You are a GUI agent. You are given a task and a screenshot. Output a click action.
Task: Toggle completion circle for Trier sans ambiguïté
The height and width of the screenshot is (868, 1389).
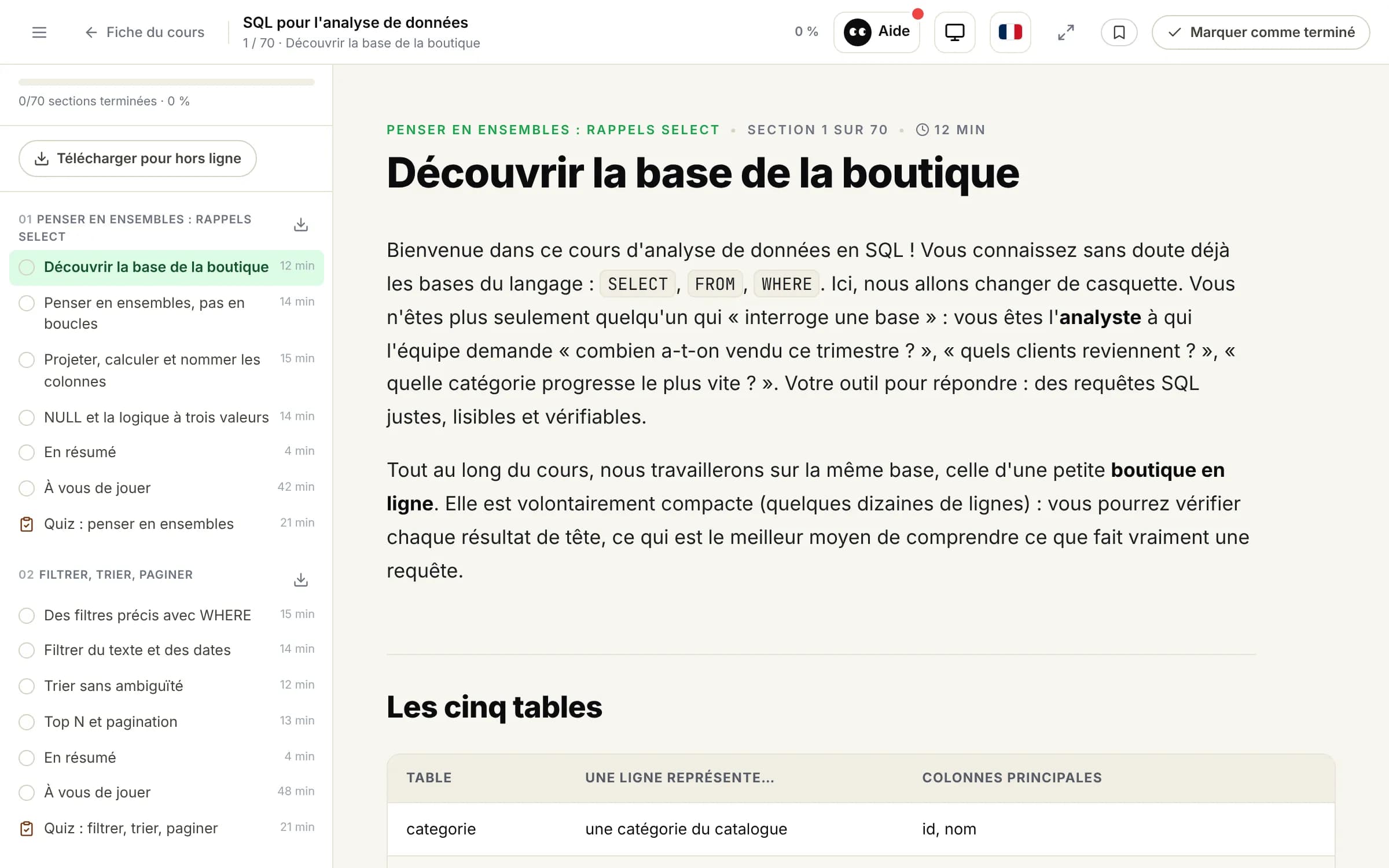click(27, 686)
